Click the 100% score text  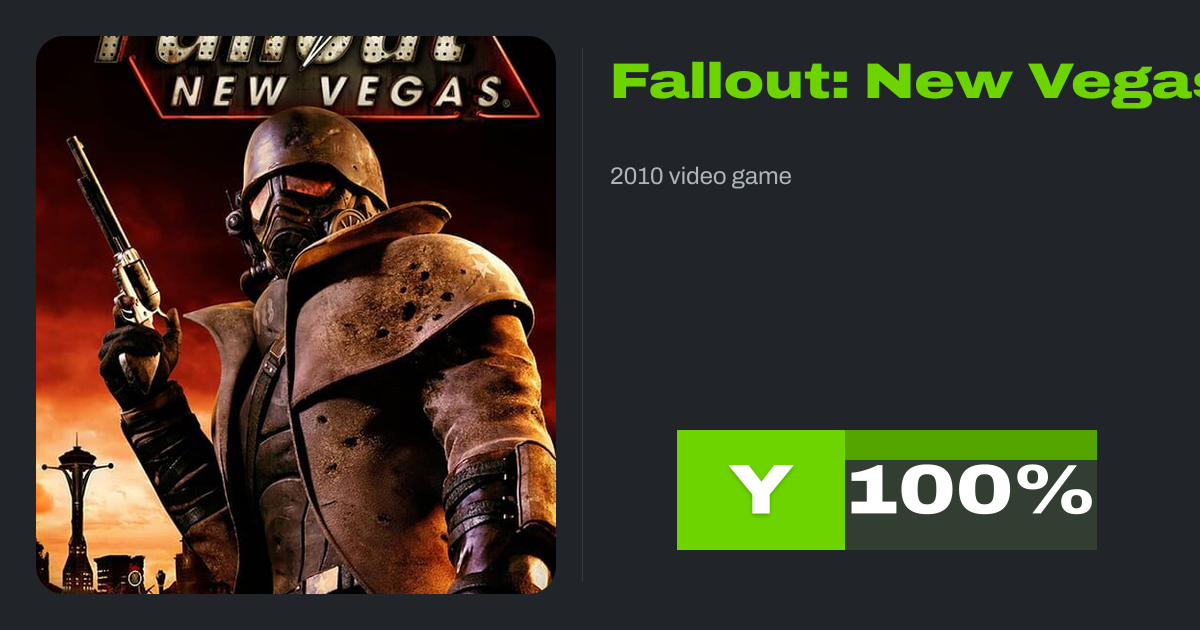tap(970, 491)
